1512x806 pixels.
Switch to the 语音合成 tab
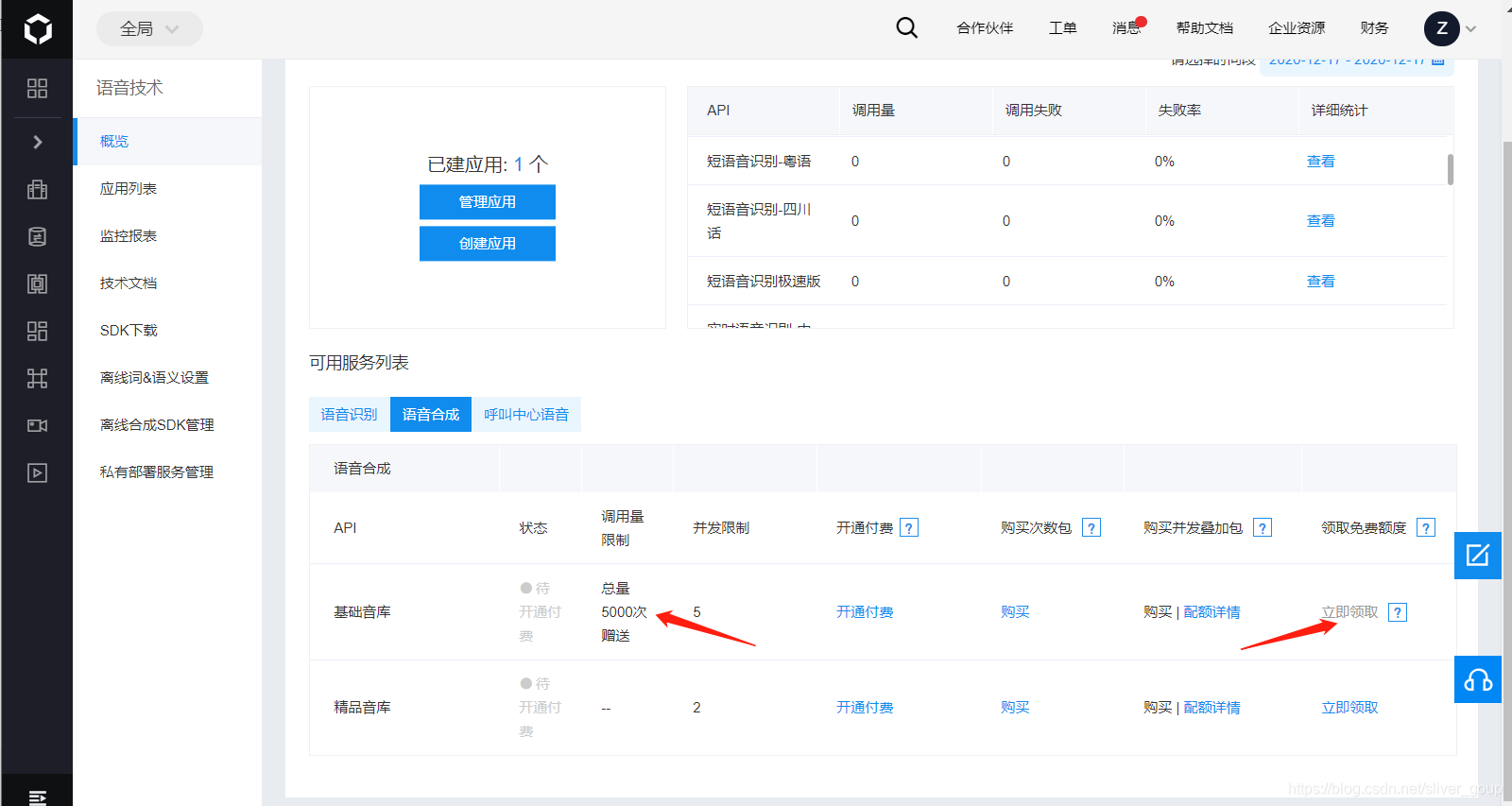coord(431,415)
